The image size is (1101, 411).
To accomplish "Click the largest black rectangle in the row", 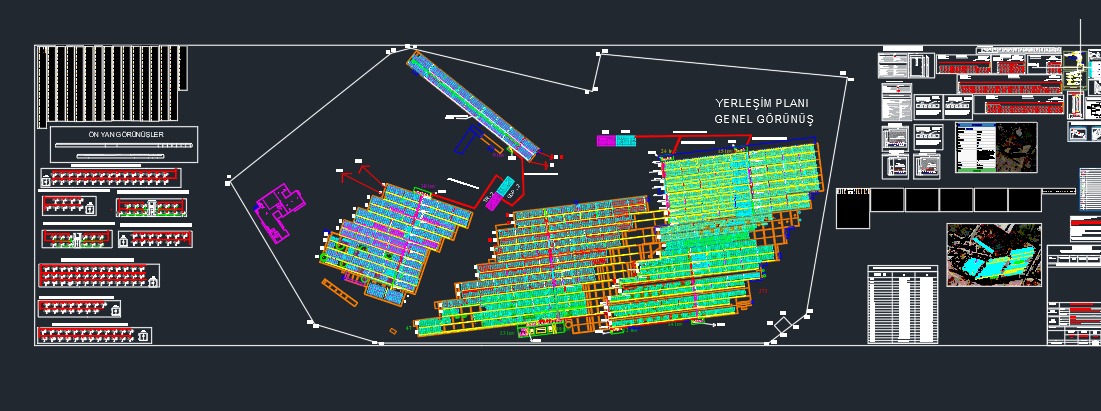I will [853, 209].
